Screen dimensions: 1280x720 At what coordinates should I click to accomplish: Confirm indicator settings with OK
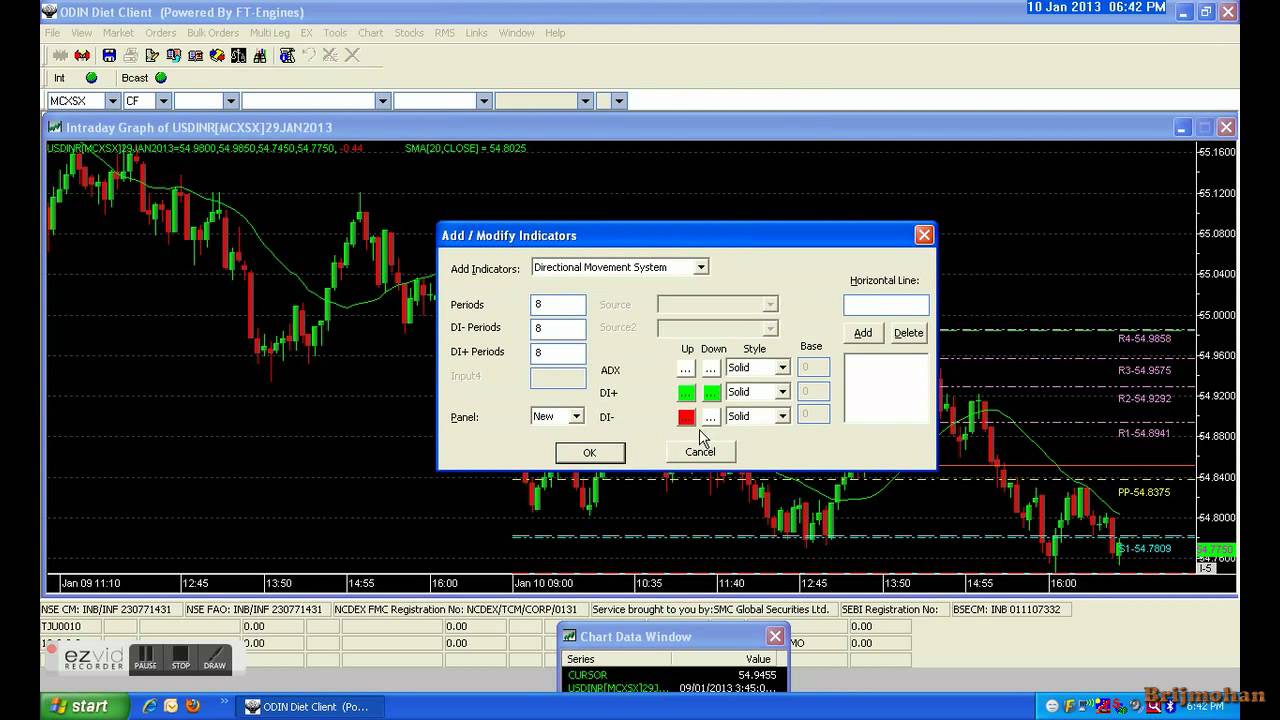click(x=590, y=453)
